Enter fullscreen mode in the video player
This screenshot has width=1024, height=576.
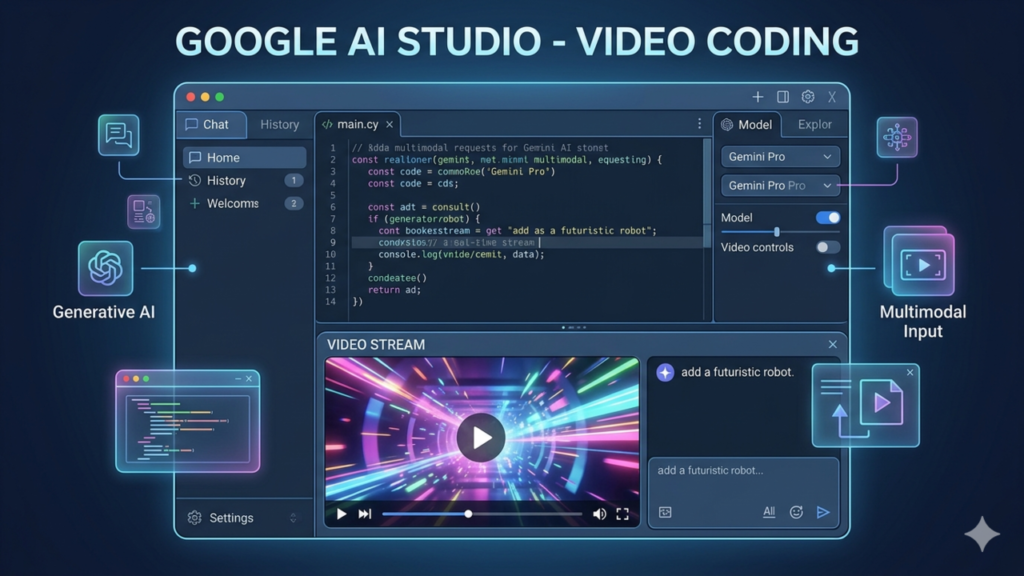click(623, 513)
